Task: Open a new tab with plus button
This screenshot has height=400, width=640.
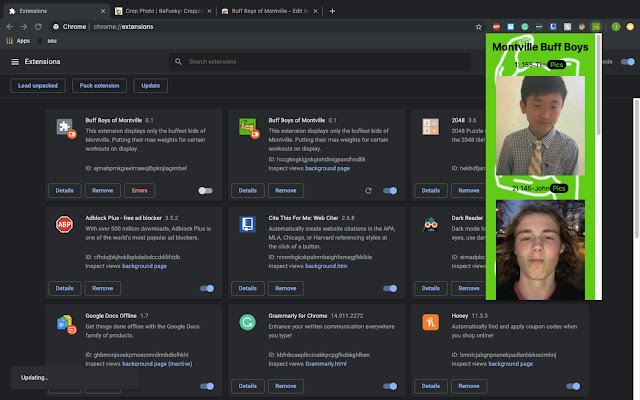Action: [x=332, y=11]
